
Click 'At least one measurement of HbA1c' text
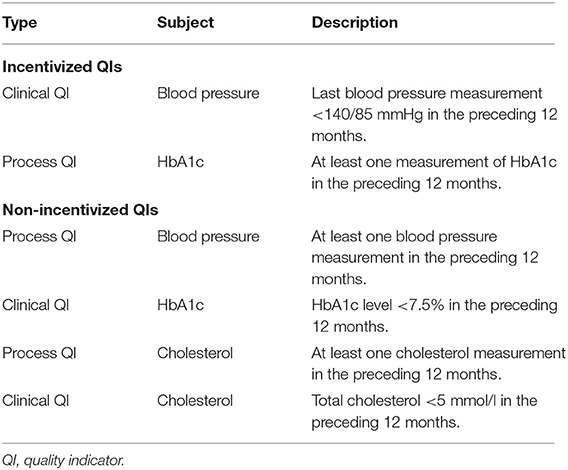pos(434,173)
